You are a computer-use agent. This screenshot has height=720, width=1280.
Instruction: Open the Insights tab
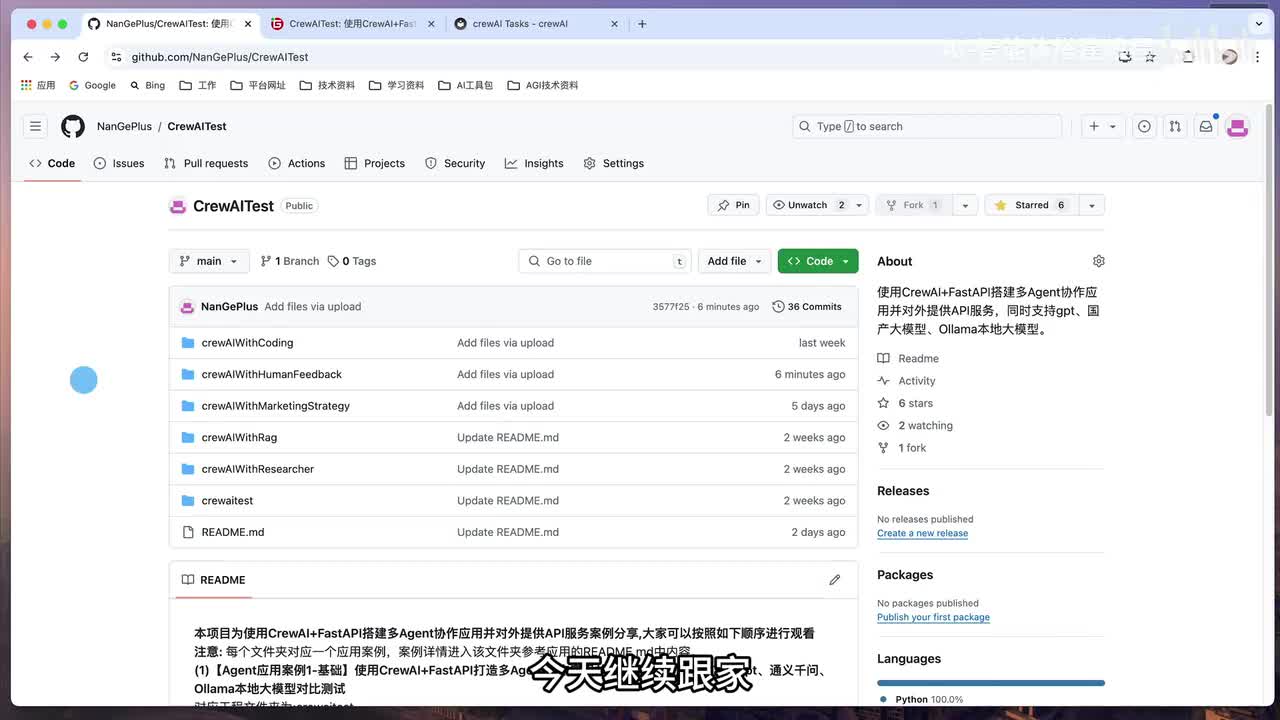click(534, 163)
